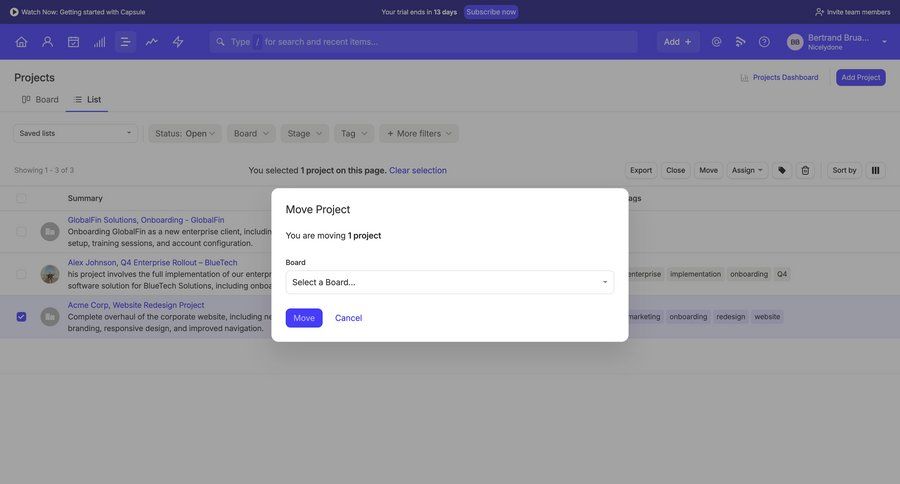The width and height of the screenshot is (900, 484).
Task: Open the help question mark icon
Action: coord(764,42)
